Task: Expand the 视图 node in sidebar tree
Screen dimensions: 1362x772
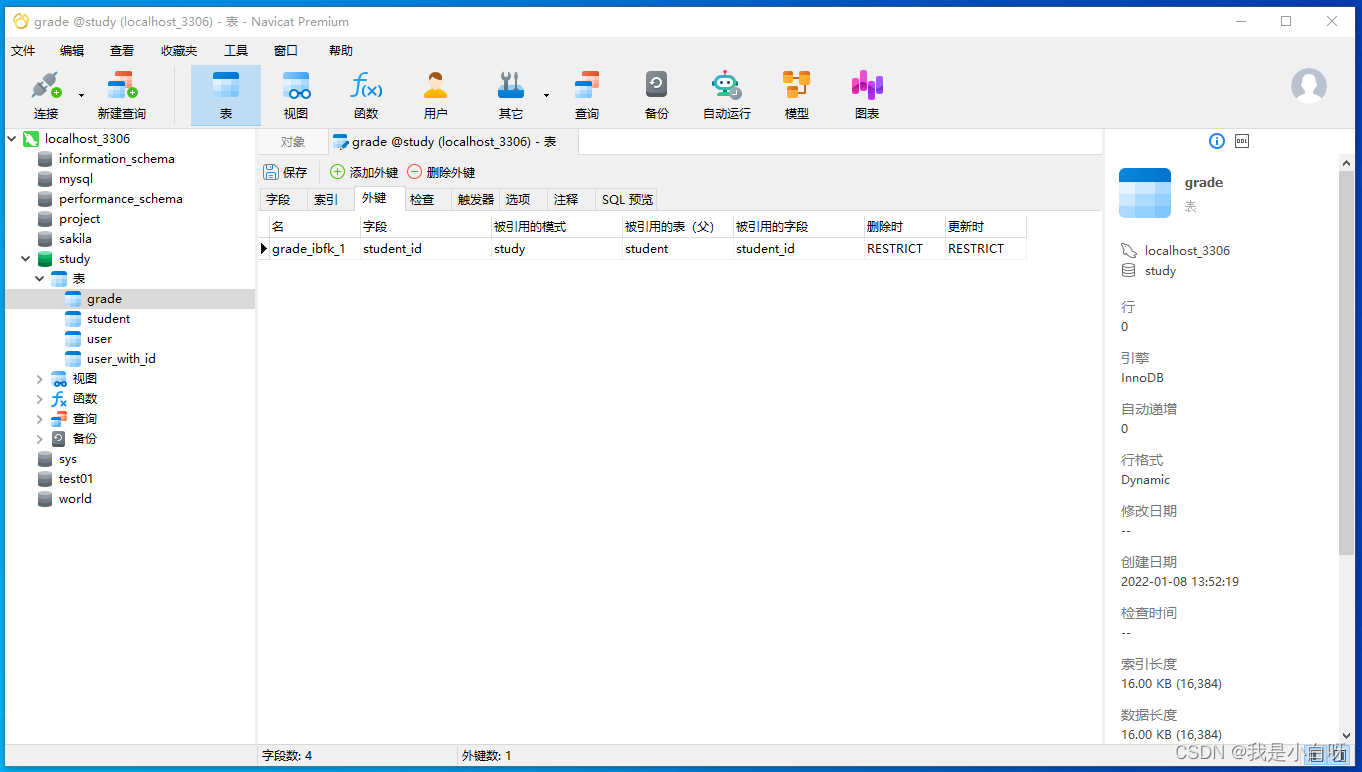Action: click(40, 379)
